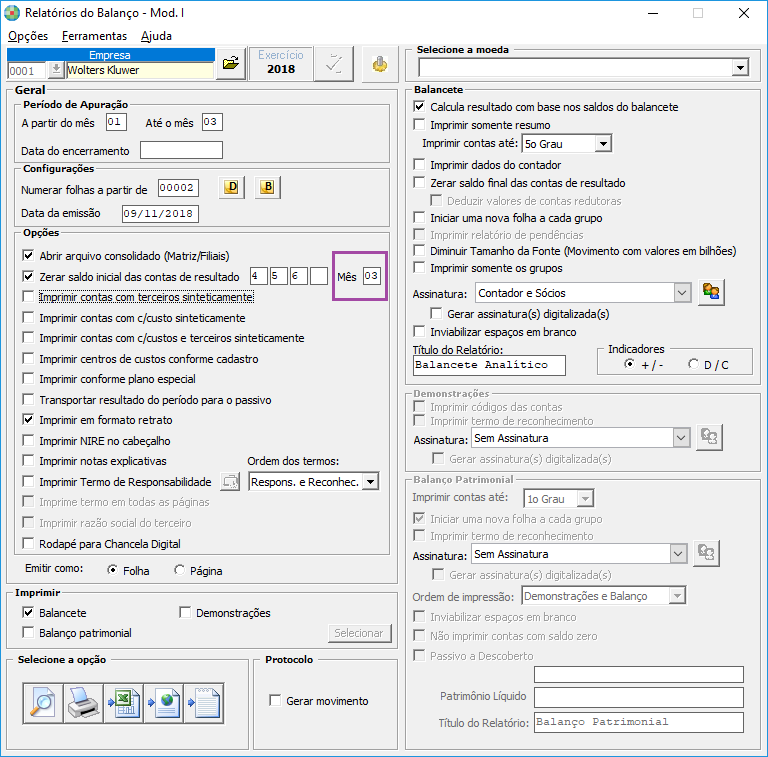Open Ordem dos termos dropdown
This screenshot has width=768, height=757.
point(371,482)
